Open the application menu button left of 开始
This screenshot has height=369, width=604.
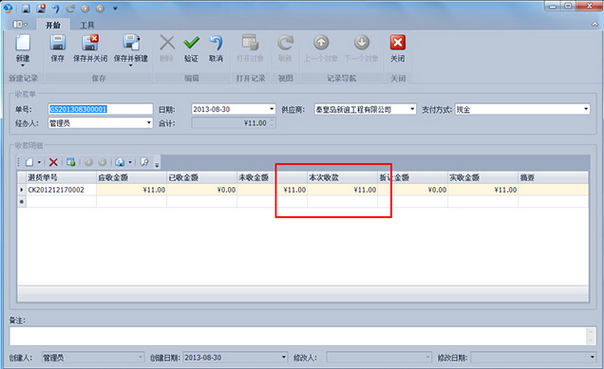click(x=20, y=25)
